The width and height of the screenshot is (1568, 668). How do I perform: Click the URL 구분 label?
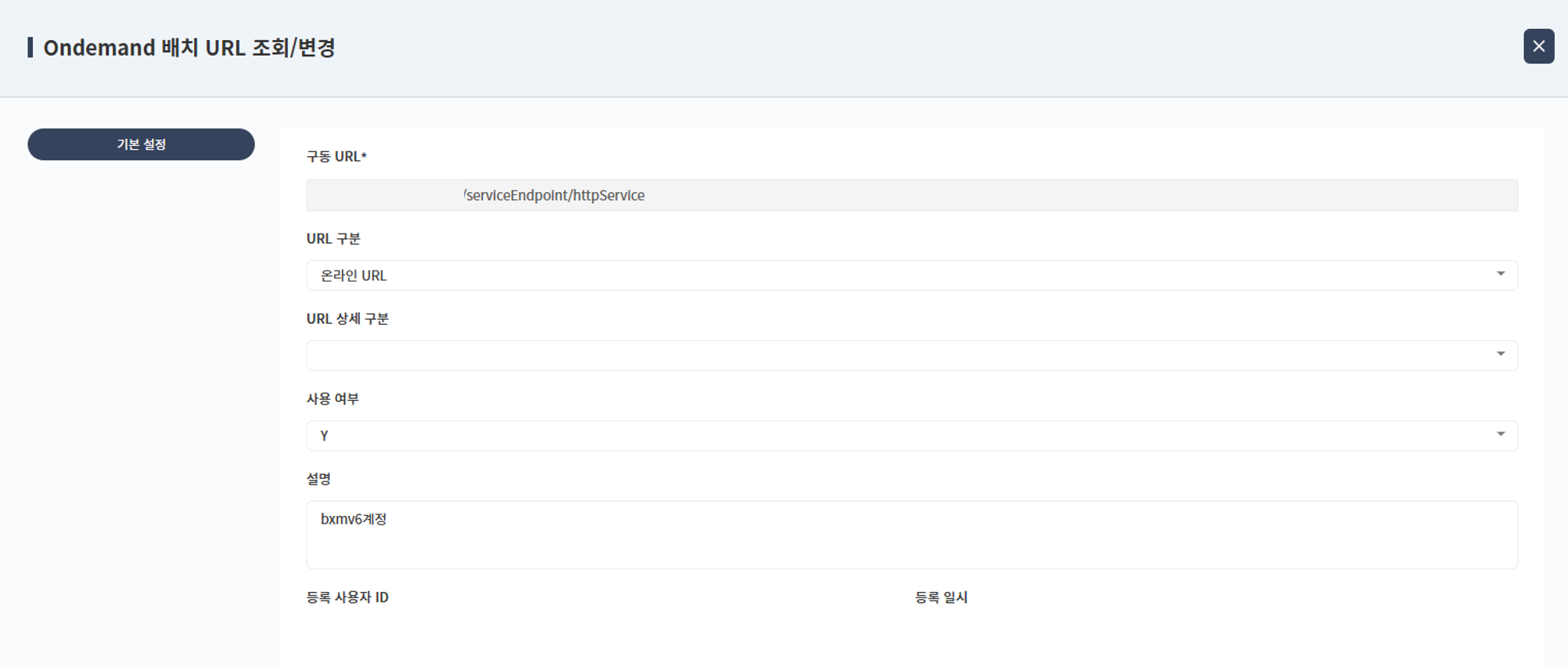tap(333, 239)
